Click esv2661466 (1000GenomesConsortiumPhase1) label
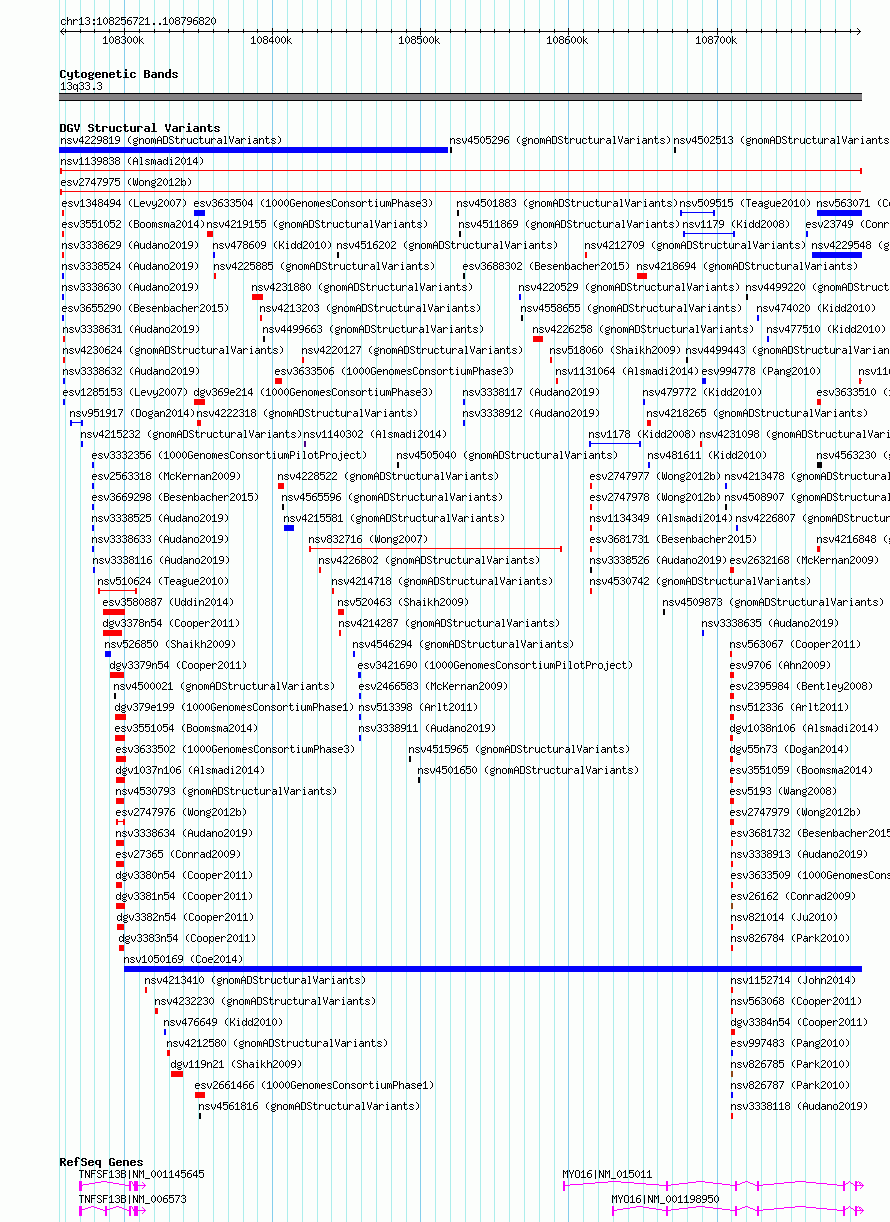 point(314,1085)
